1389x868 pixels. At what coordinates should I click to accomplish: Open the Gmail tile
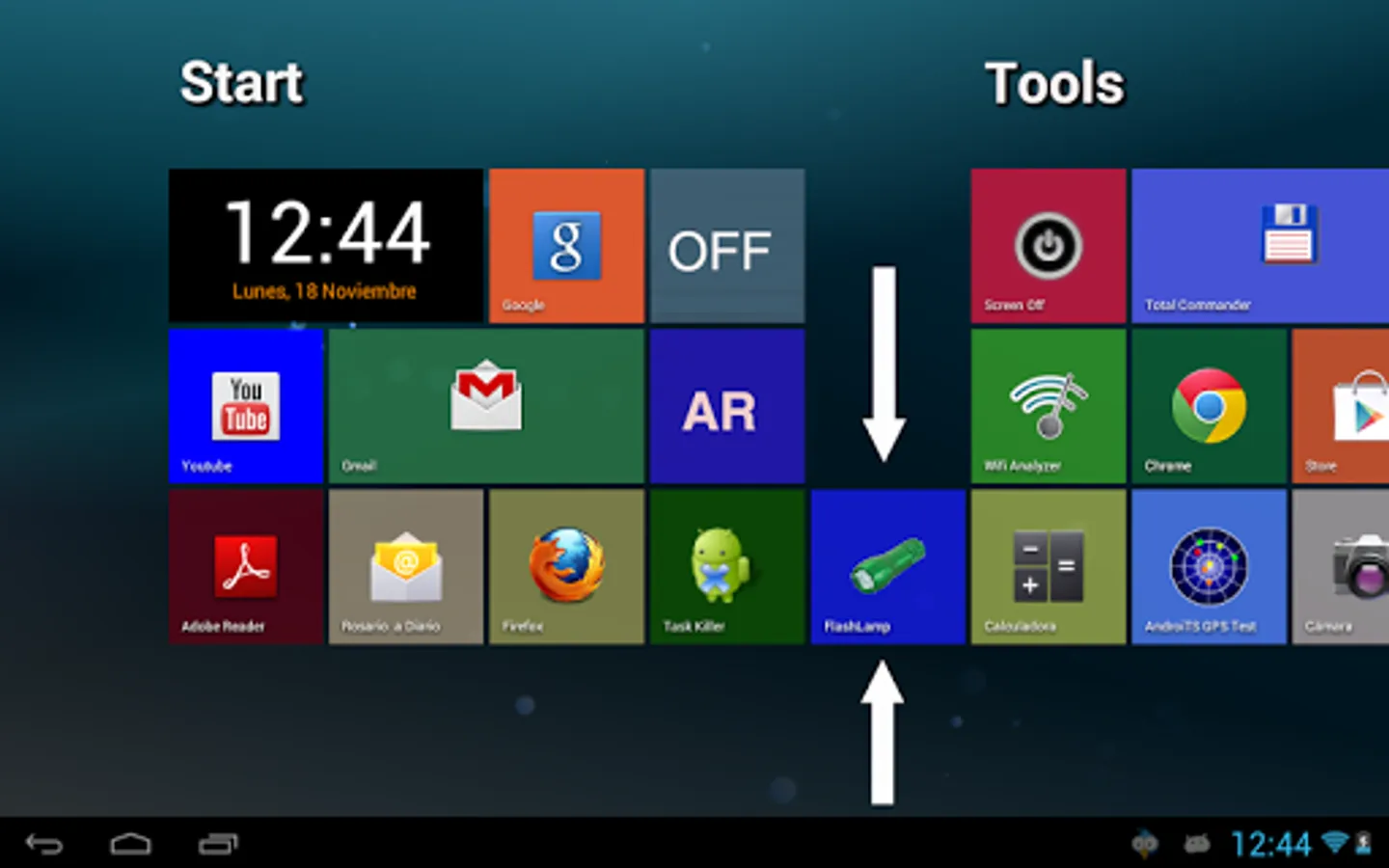point(486,406)
